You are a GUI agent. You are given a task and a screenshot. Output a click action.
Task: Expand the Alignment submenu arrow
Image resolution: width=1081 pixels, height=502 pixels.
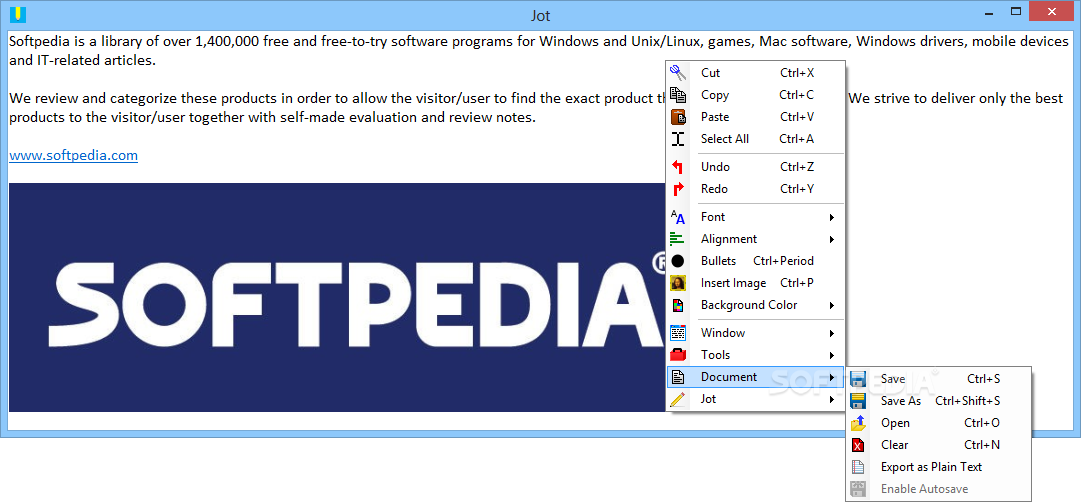coord(832,239)
